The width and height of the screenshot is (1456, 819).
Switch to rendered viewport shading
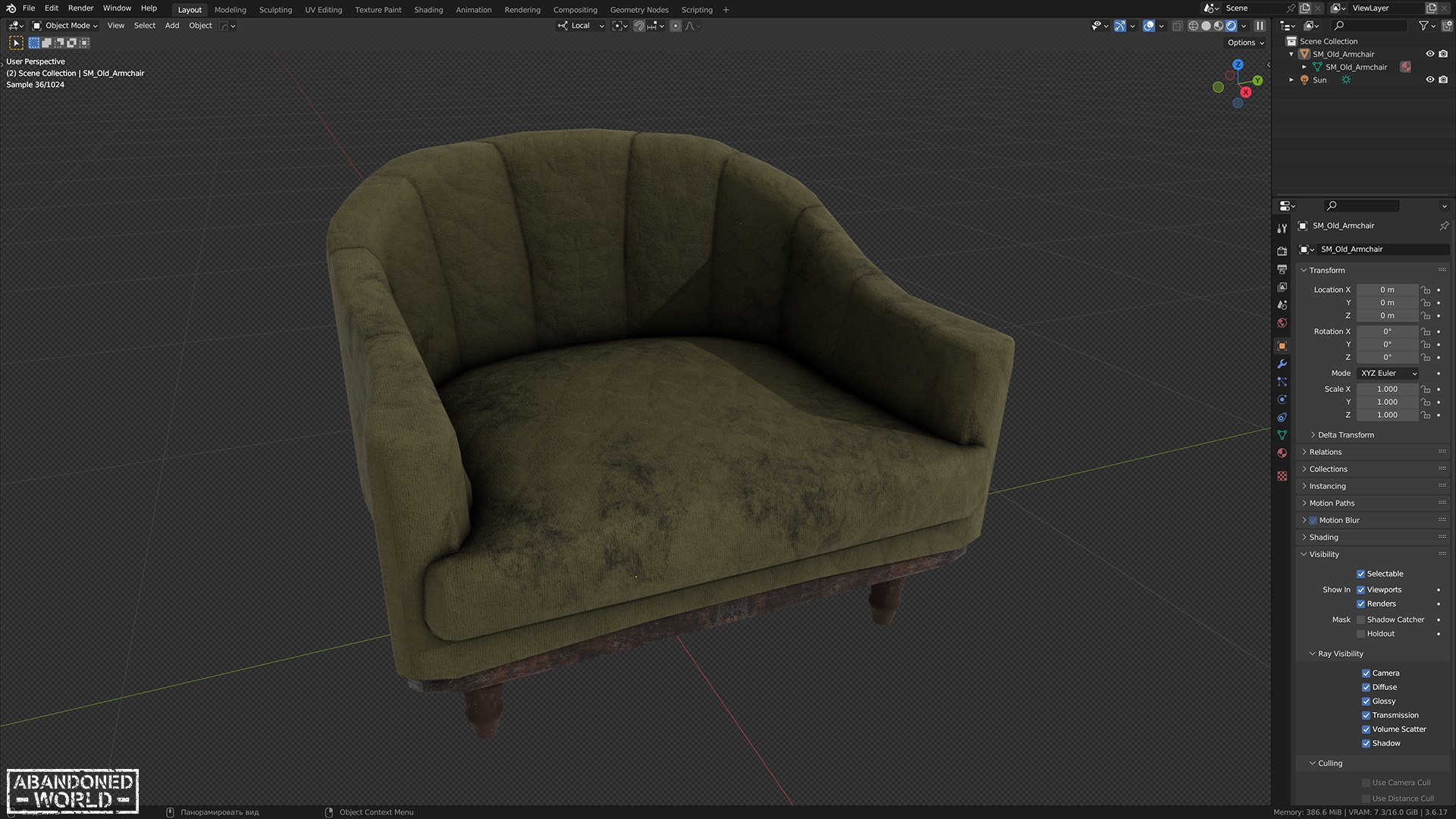pos(1232,26)
